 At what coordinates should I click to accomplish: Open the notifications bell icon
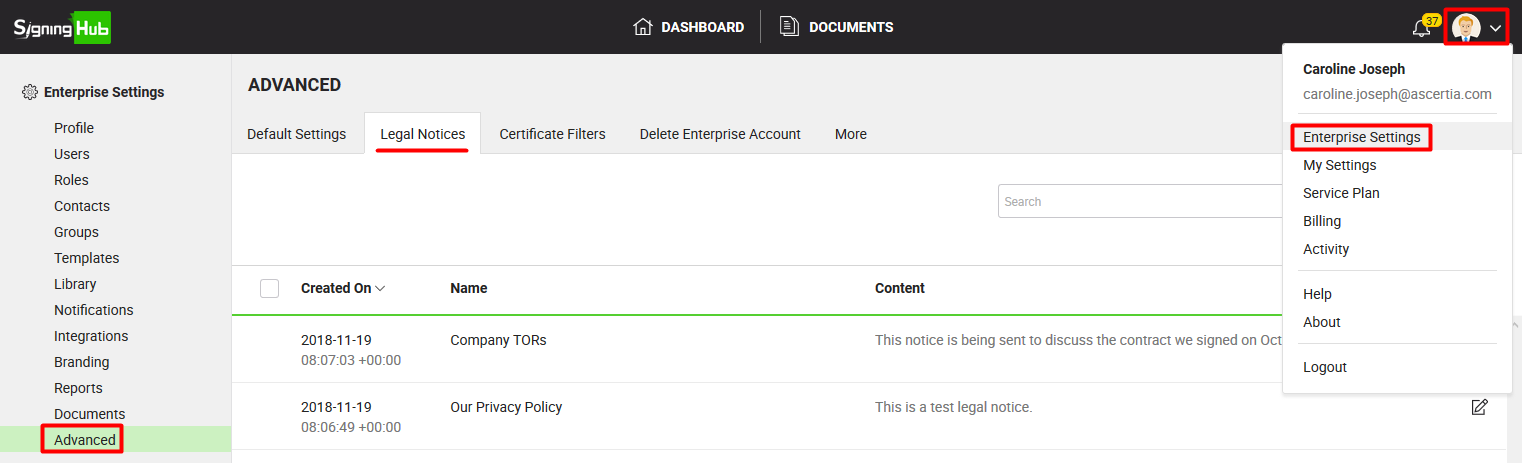coord(1421,28)
